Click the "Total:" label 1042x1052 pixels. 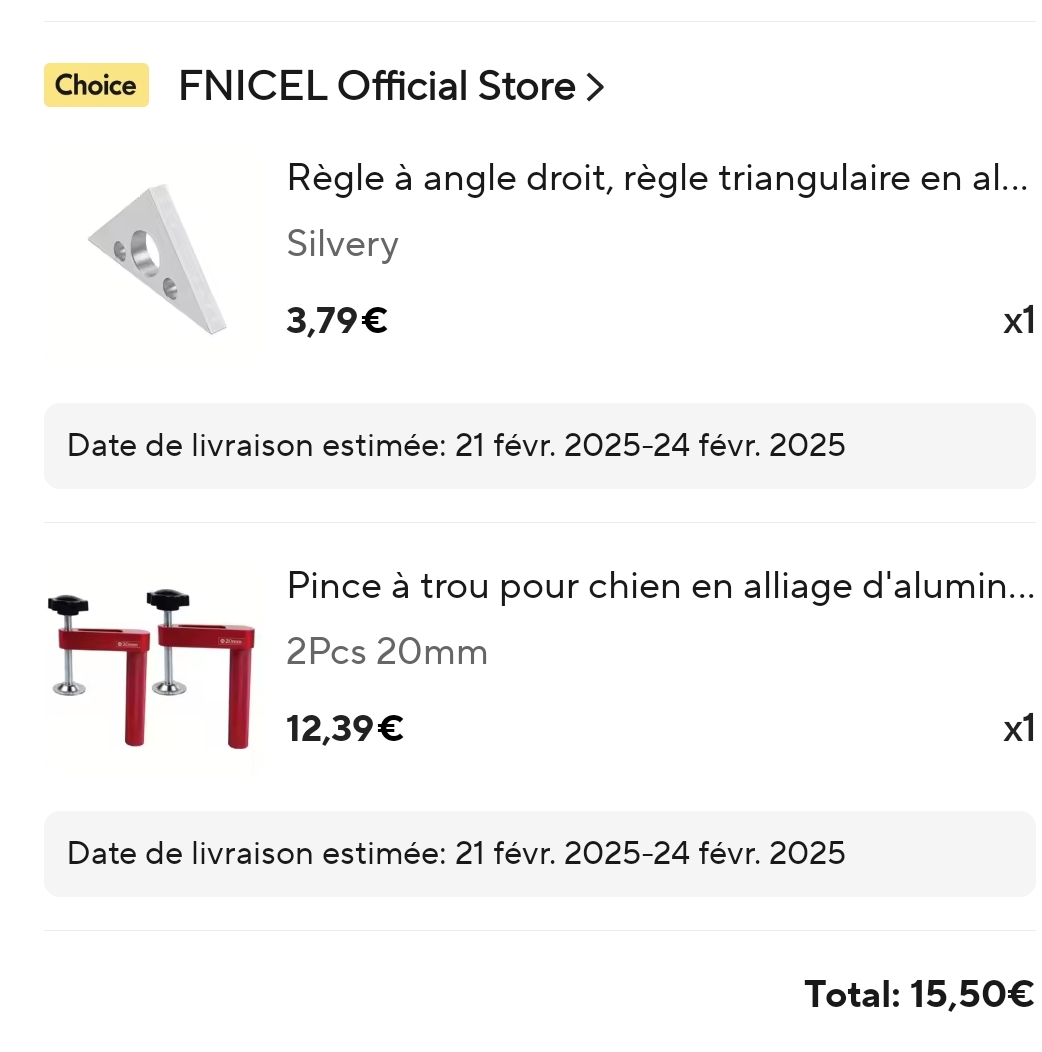[x=852, y=995]
